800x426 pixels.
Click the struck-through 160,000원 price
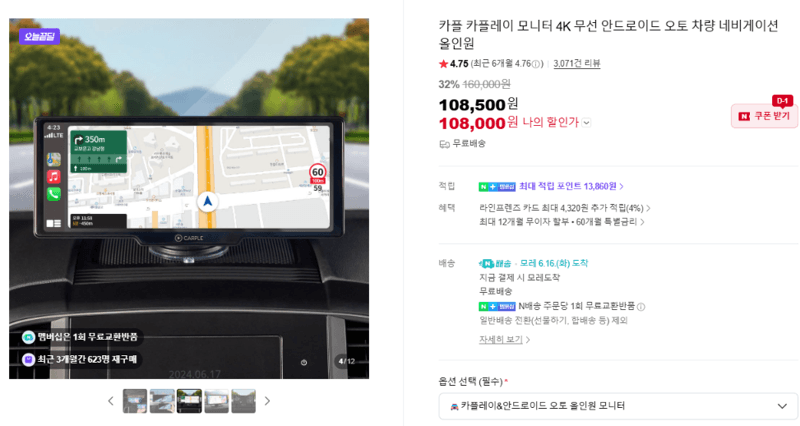coord(486,84)
